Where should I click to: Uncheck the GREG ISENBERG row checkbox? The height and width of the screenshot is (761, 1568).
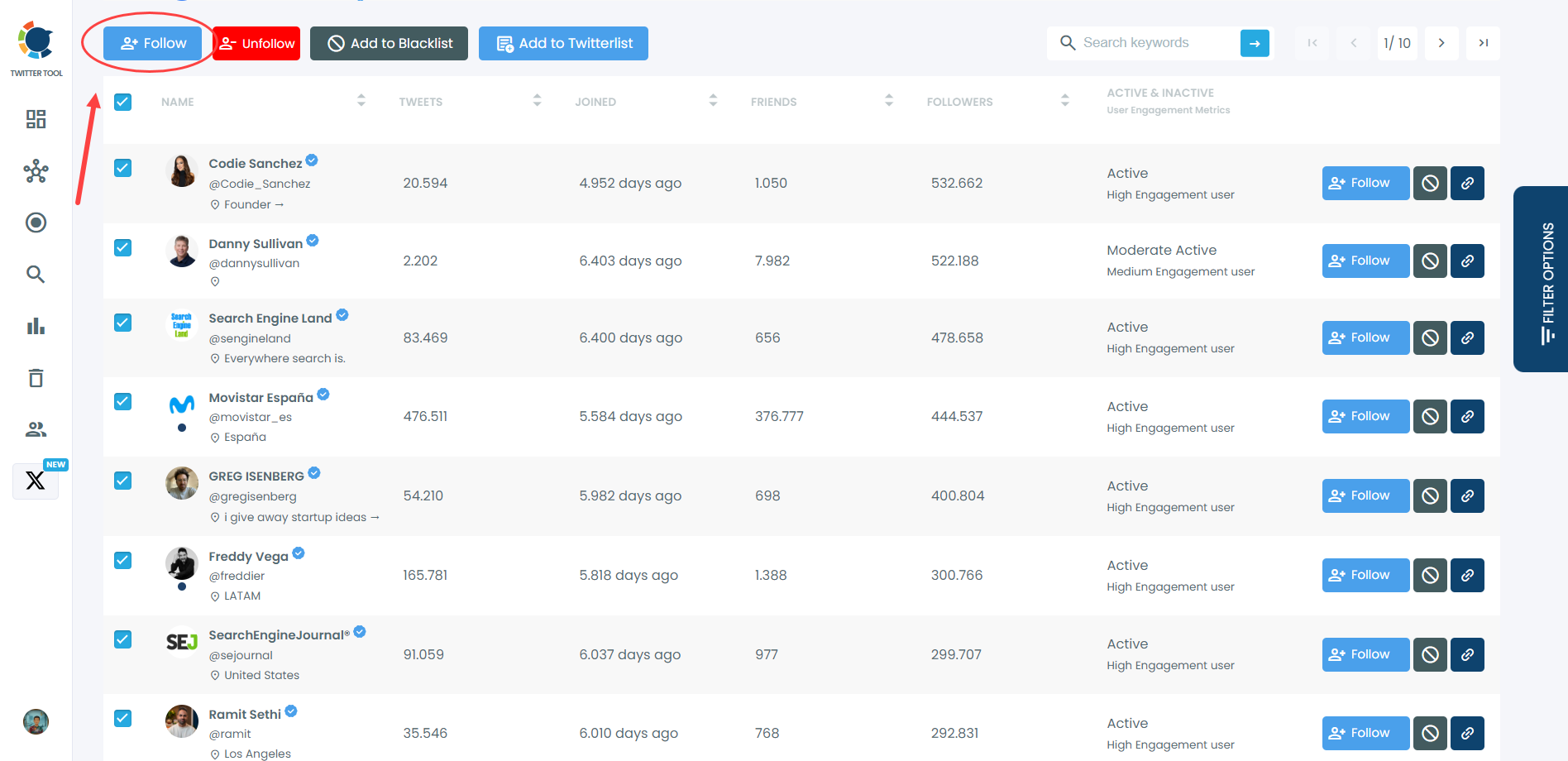123,481
